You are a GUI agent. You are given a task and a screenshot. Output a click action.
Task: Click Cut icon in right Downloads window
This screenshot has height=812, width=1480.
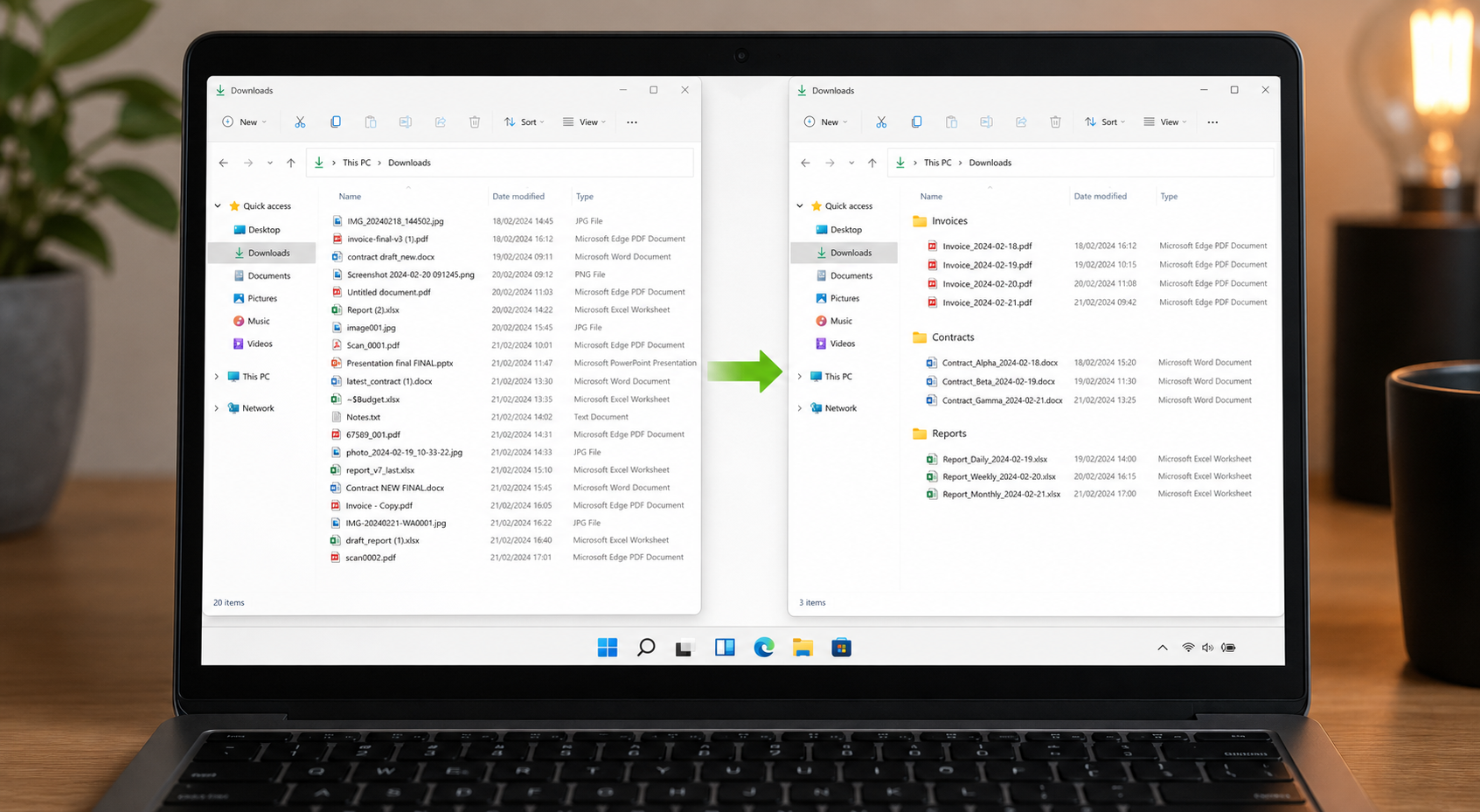(x=881, y=122)
